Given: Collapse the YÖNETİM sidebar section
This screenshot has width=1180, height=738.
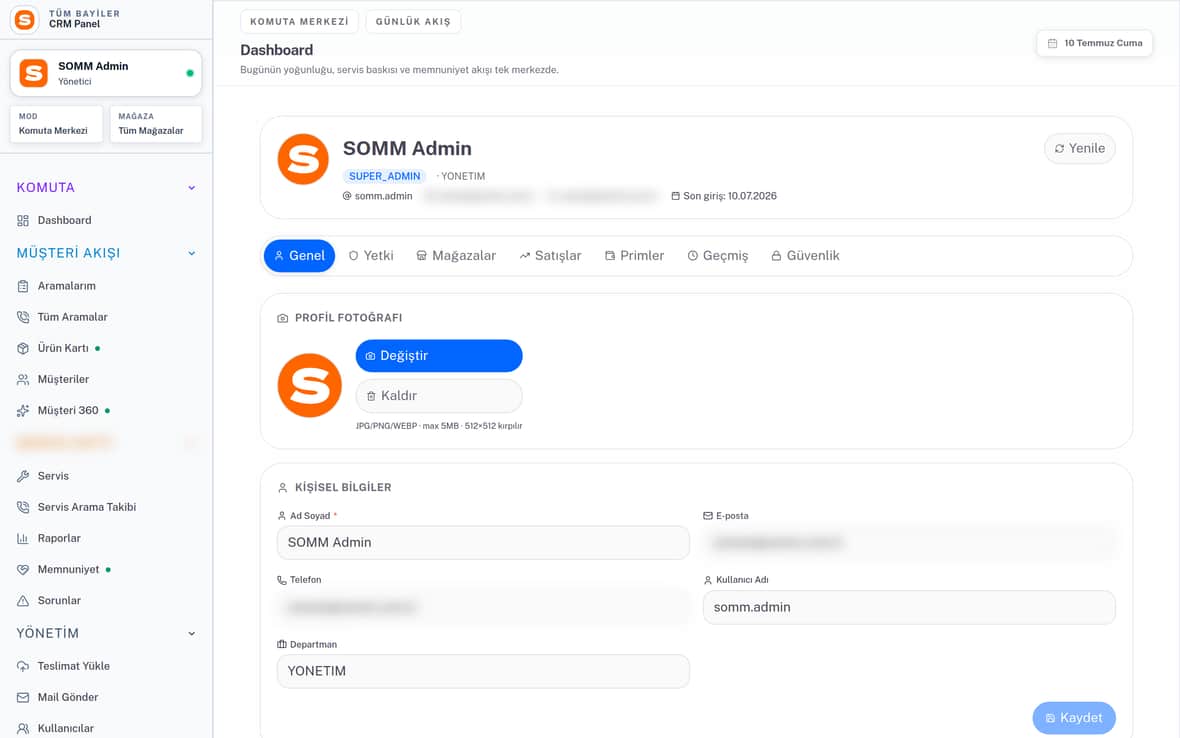Looking at the screenshot, I should click(191, 633).
